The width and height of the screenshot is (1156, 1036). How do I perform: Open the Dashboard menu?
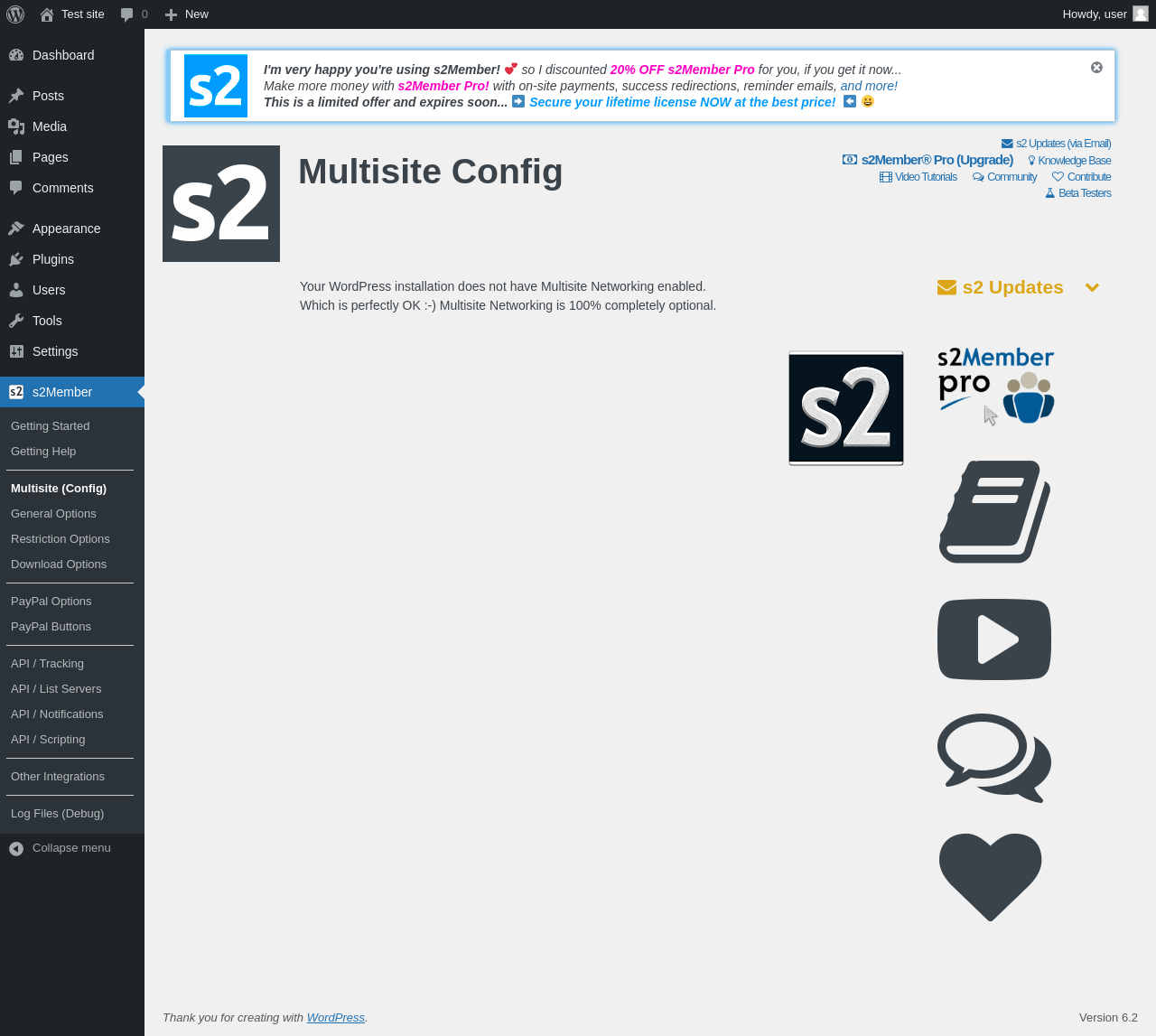pos(72,55)
